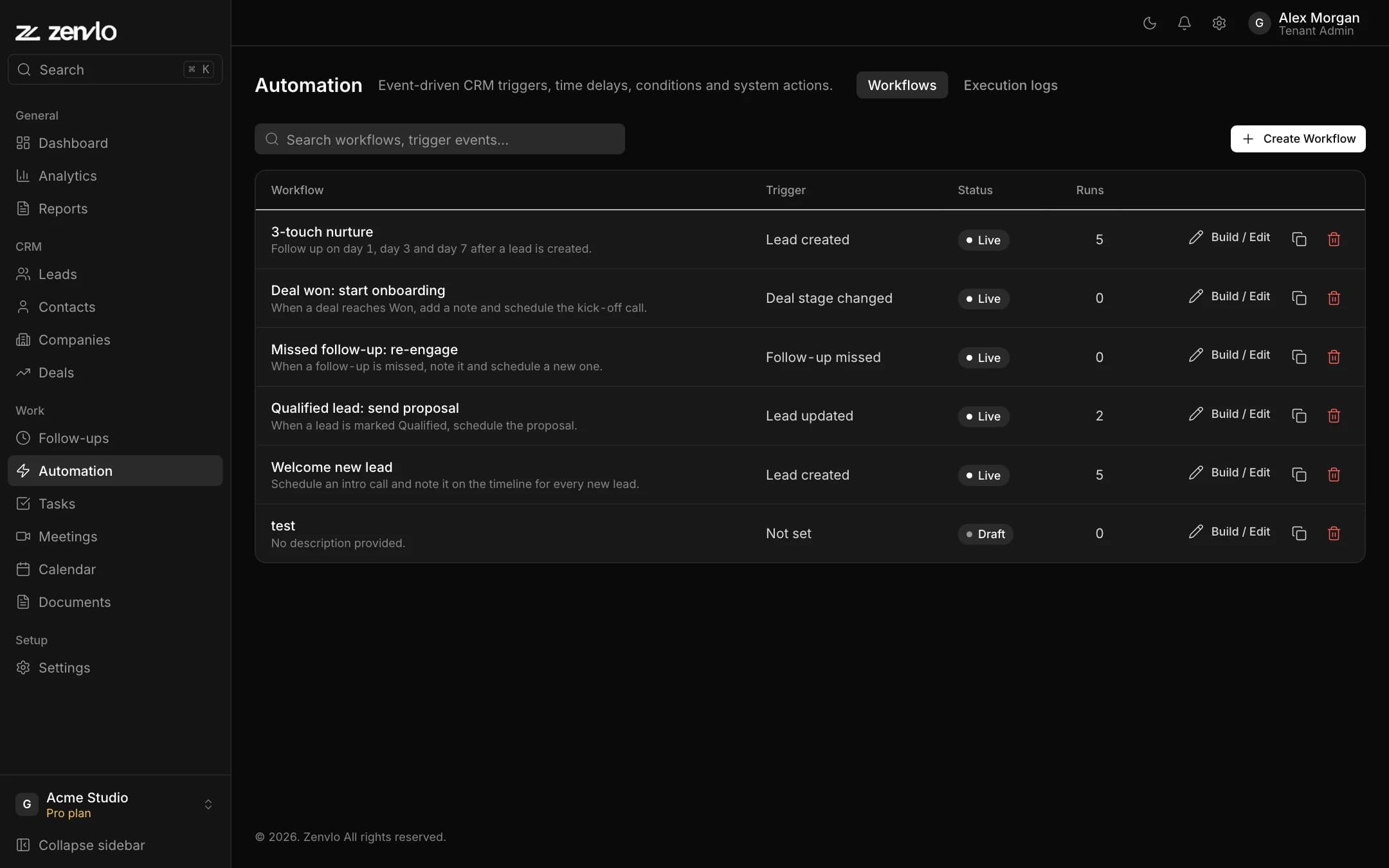Duplicate the Welcome new lead workflow
The width and height of the screenshot is (1389, 868).
coord(1299,475)
